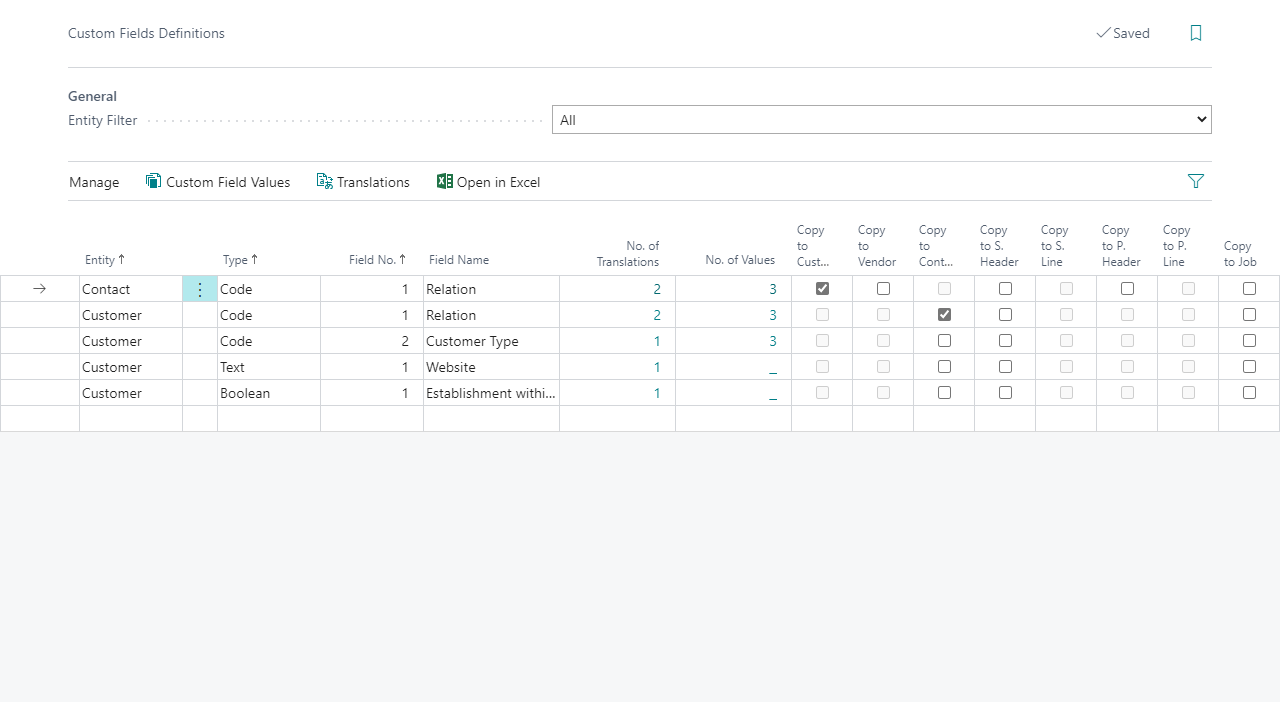This screenshot has width=1280, height=720.
Task: Check Copy to S. Header for Boolean row
Action: pos(1005,393)
